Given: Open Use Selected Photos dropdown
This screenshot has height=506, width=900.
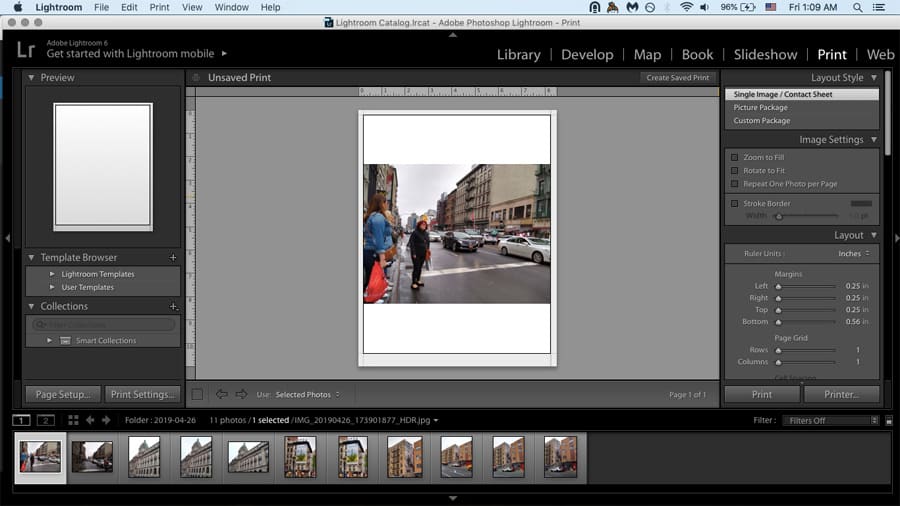Looking at the screenshot, I should click(307, 395).
